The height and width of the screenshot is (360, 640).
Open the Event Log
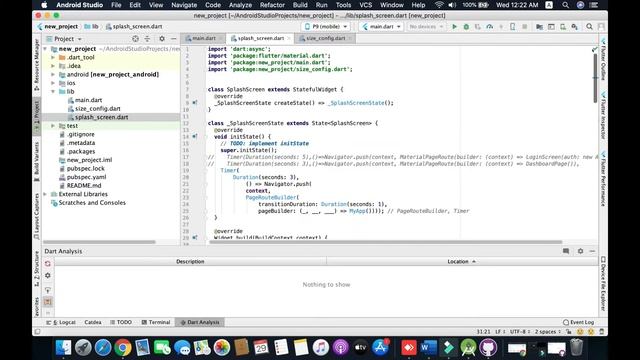tap(578, 322)
